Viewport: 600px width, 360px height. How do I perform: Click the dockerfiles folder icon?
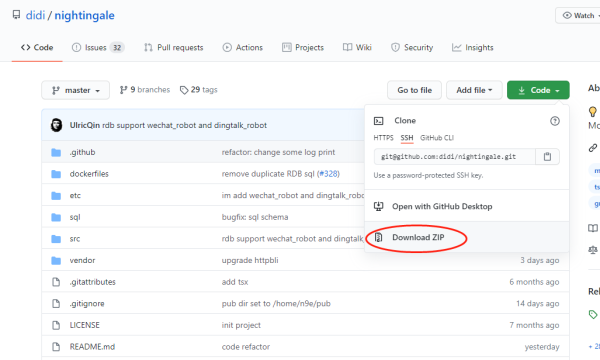56,174
